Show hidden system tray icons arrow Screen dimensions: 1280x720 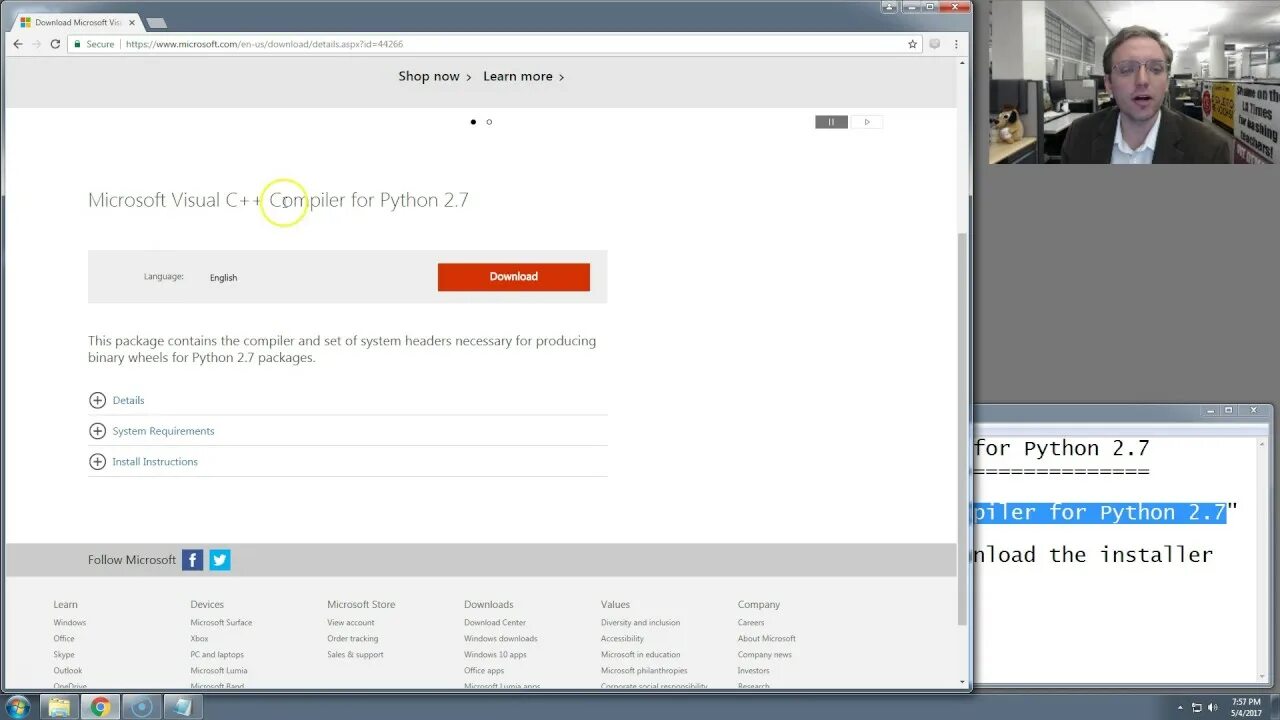1180,707
